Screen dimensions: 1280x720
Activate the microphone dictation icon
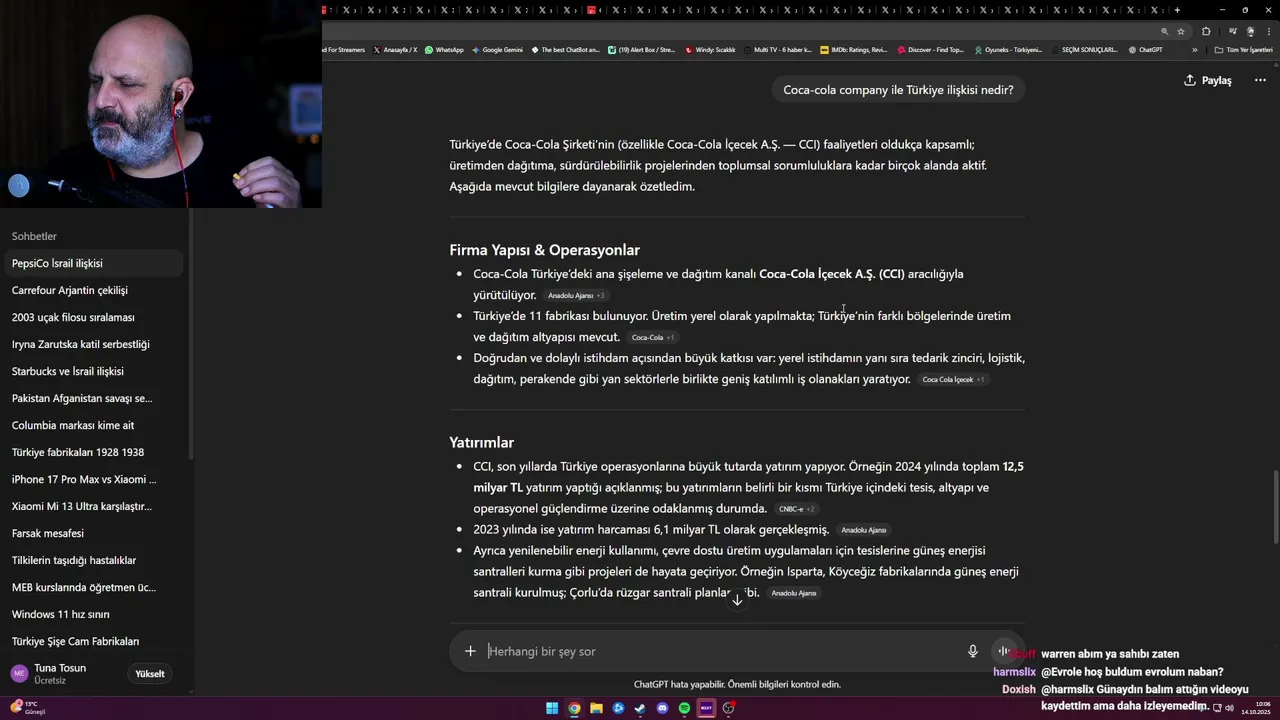[973, 651]
